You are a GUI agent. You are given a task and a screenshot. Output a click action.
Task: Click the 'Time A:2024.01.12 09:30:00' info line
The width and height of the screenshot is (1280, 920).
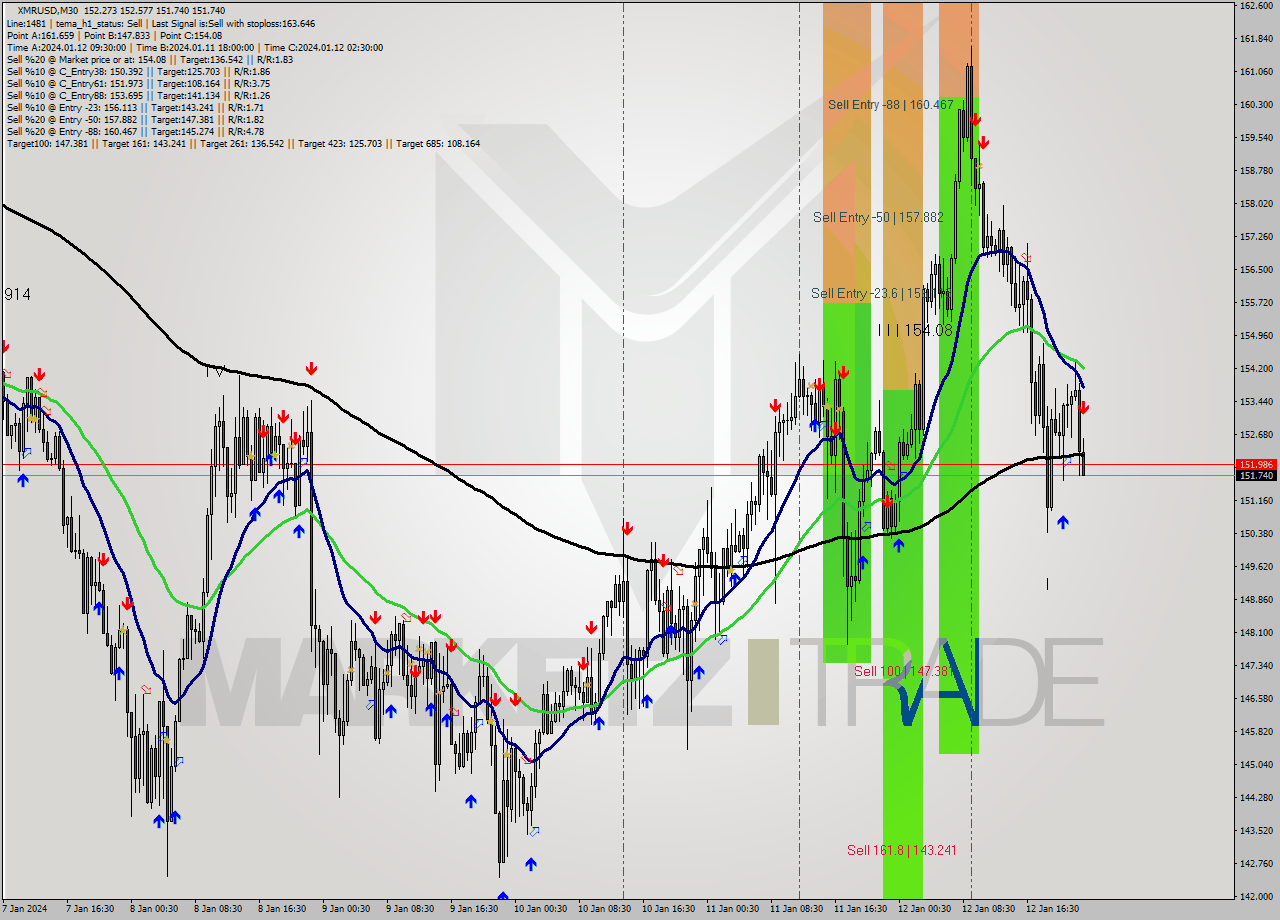[194, 47]
